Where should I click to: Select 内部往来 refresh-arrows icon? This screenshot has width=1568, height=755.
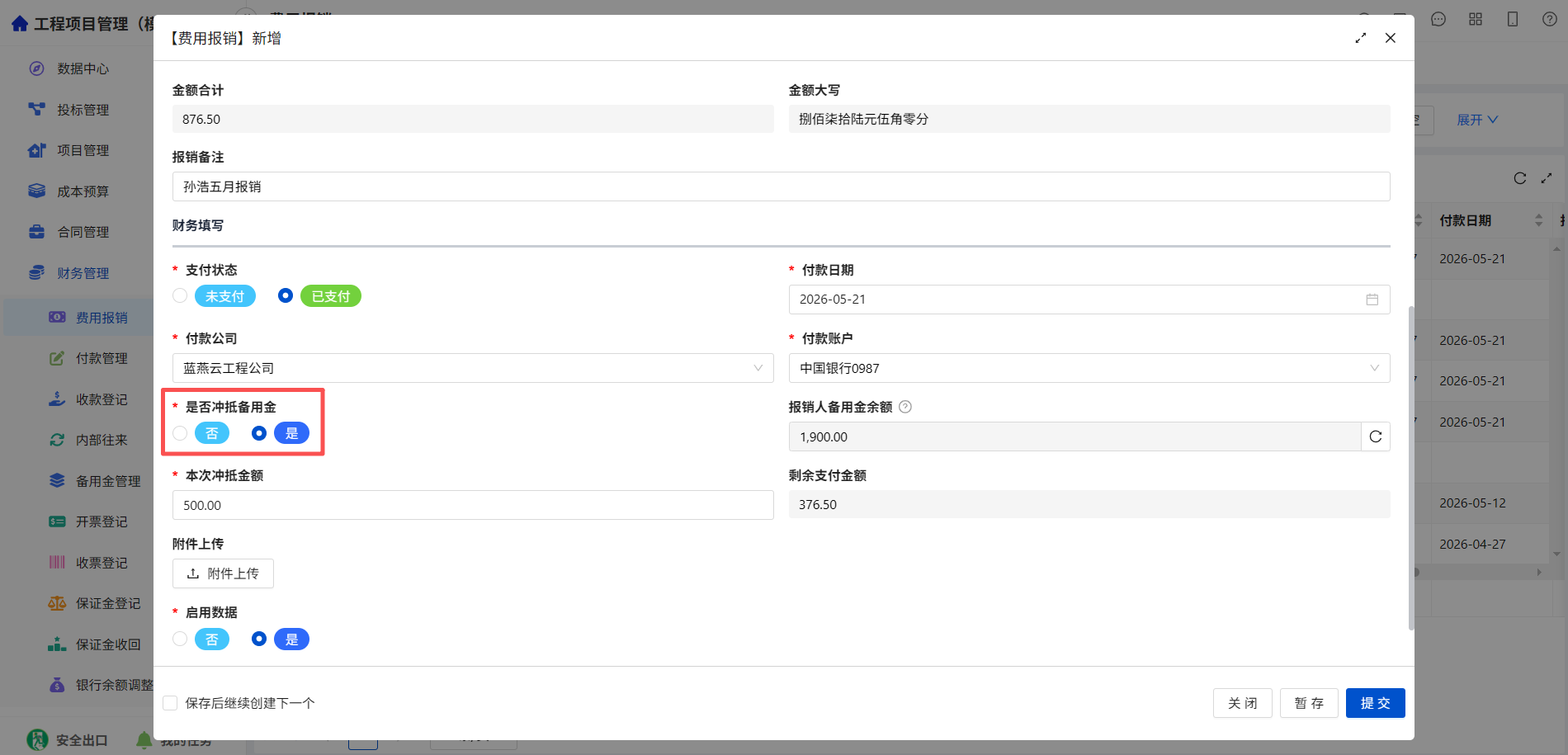57,440
